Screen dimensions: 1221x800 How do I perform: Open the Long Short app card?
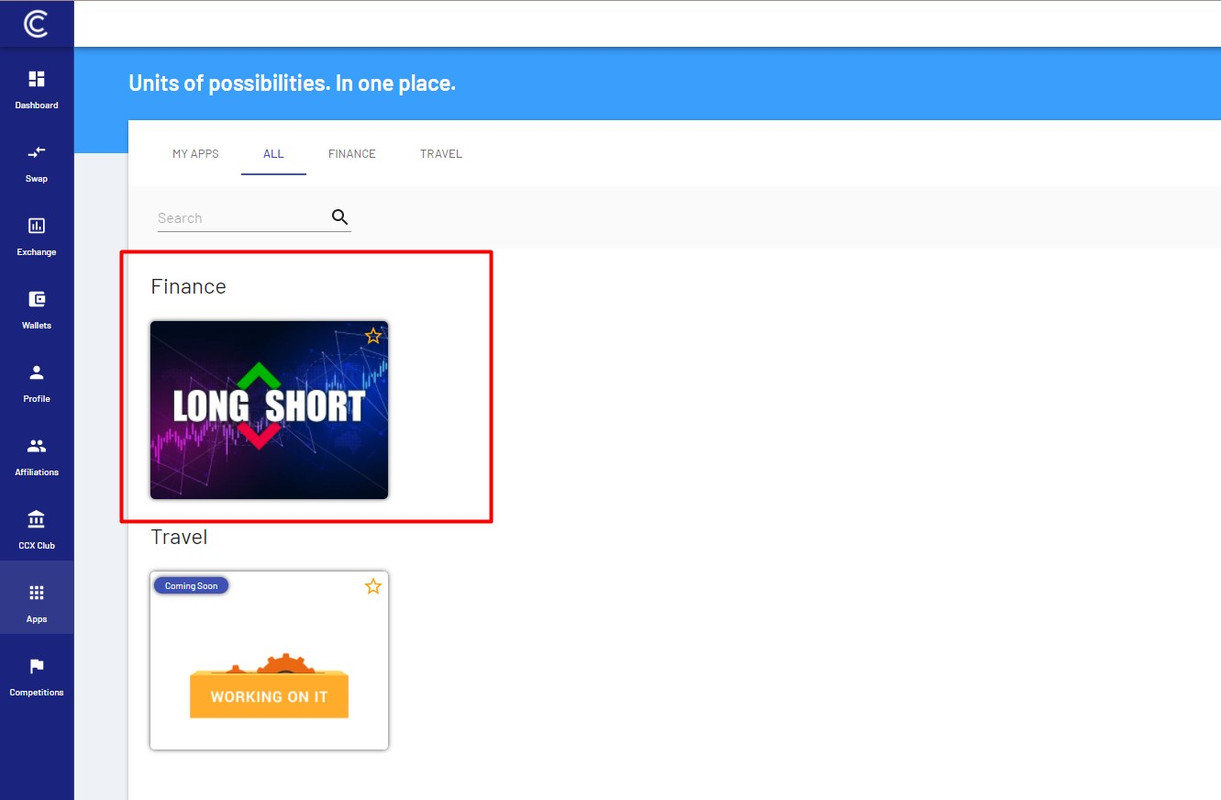(x=269, y=410)
